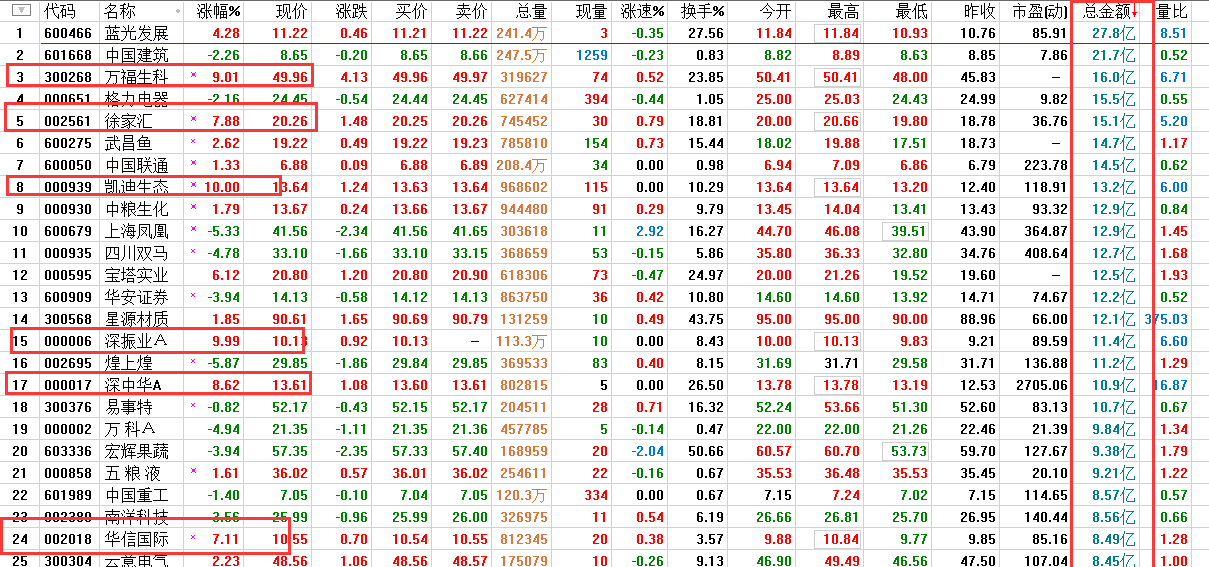Click the 总量 column header
Viewport: 1209px width, 567px height.
(531, 11)
